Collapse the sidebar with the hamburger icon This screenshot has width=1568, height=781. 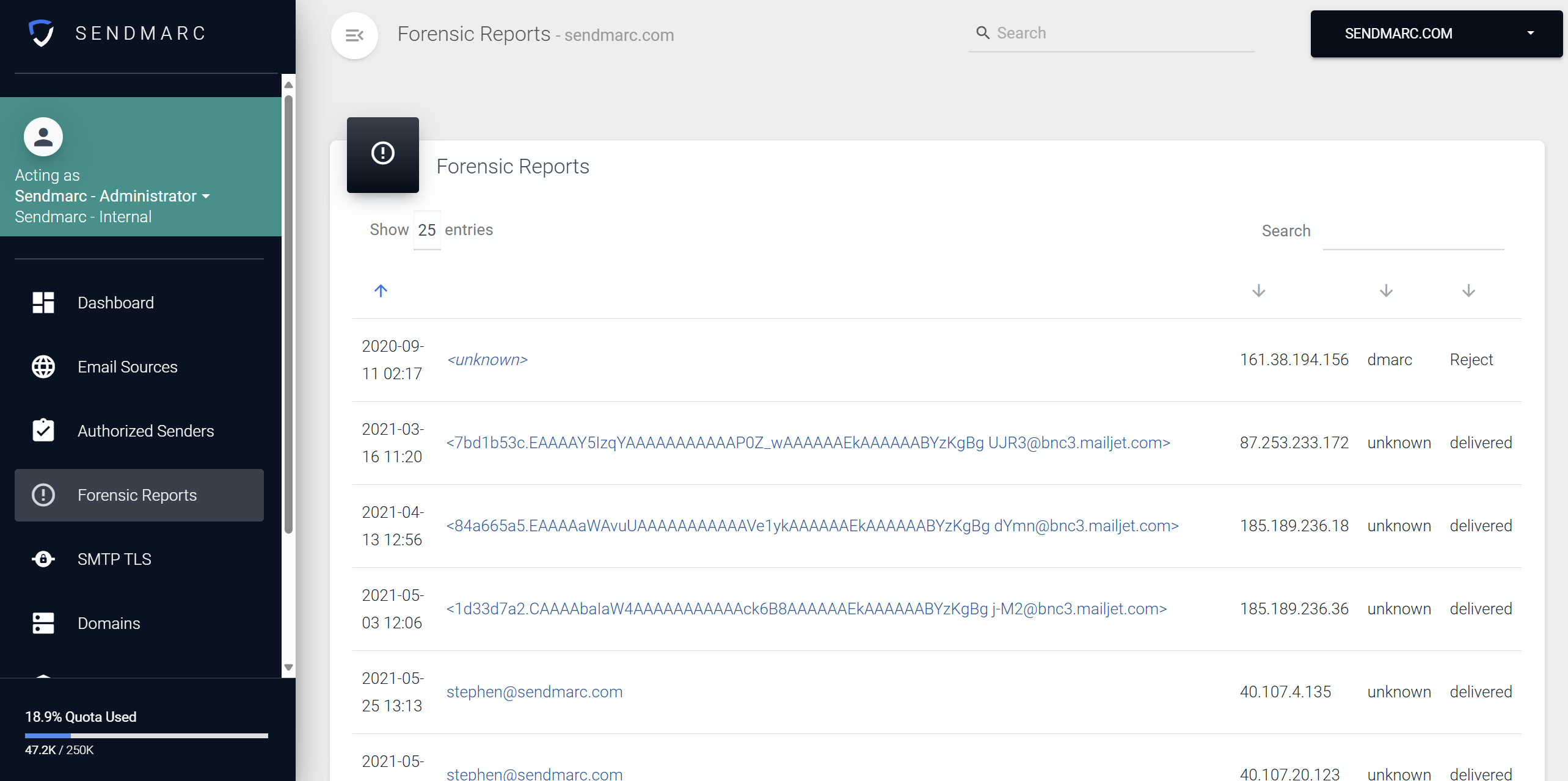(x=354, y=35)
